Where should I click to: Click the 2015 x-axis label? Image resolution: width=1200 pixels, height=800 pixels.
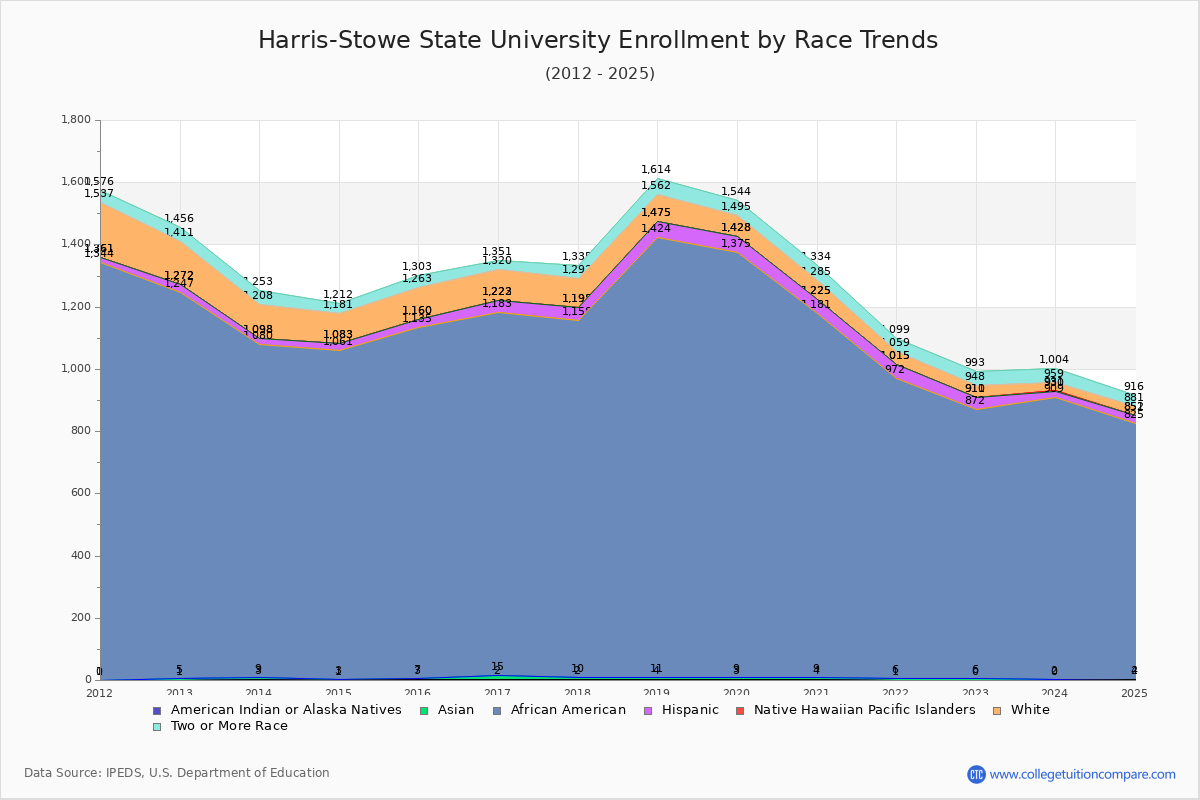coord(339,692)
